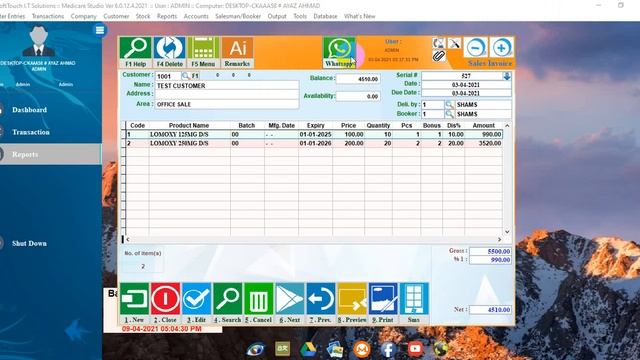Open the Reports menu in menu bar

167,16
